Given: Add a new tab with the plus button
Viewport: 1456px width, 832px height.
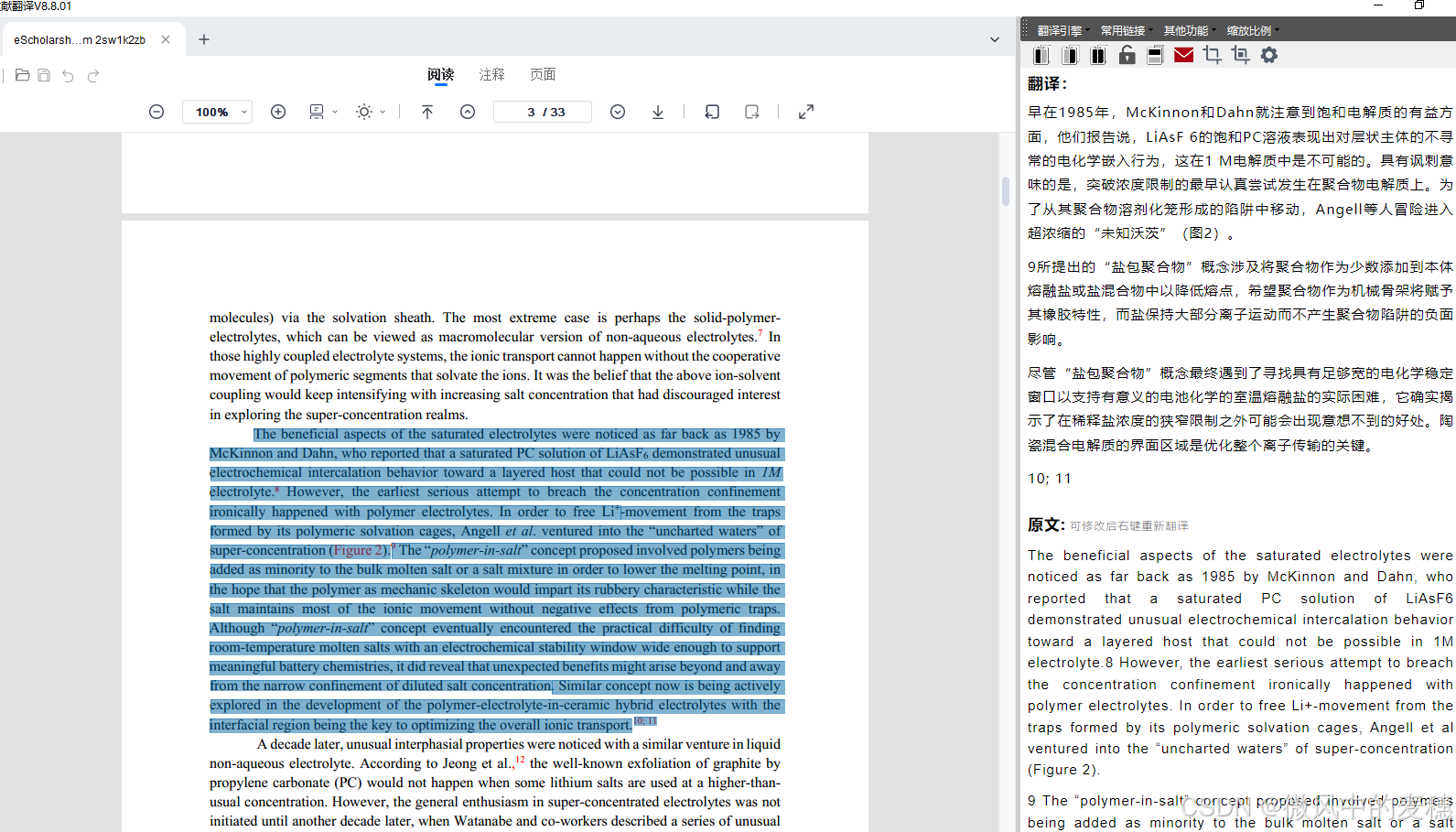Looking at the screenshot, I should [204, 39].
